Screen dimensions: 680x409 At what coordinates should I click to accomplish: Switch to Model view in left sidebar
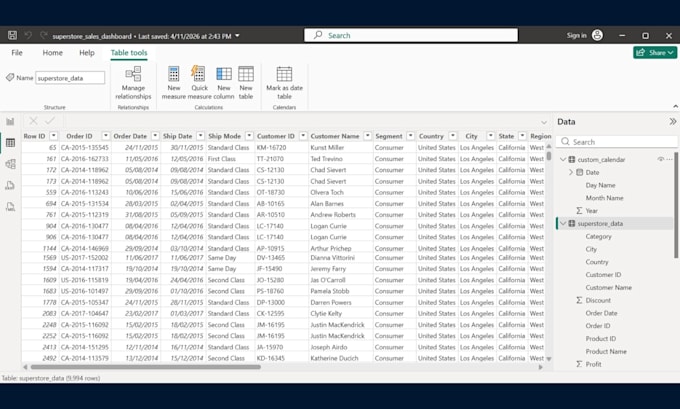pos(10,164)
